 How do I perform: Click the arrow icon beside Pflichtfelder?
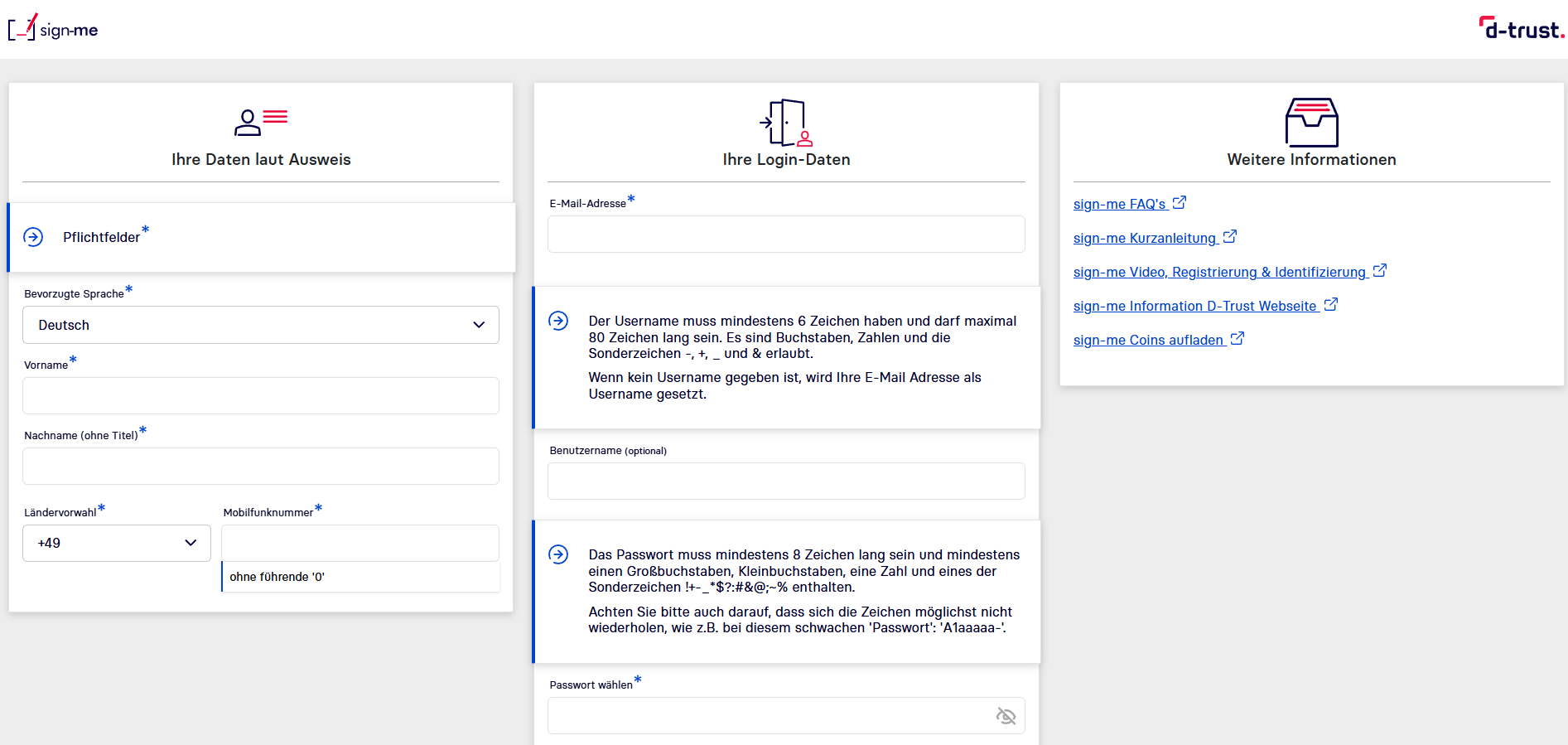tap(33, 237)
